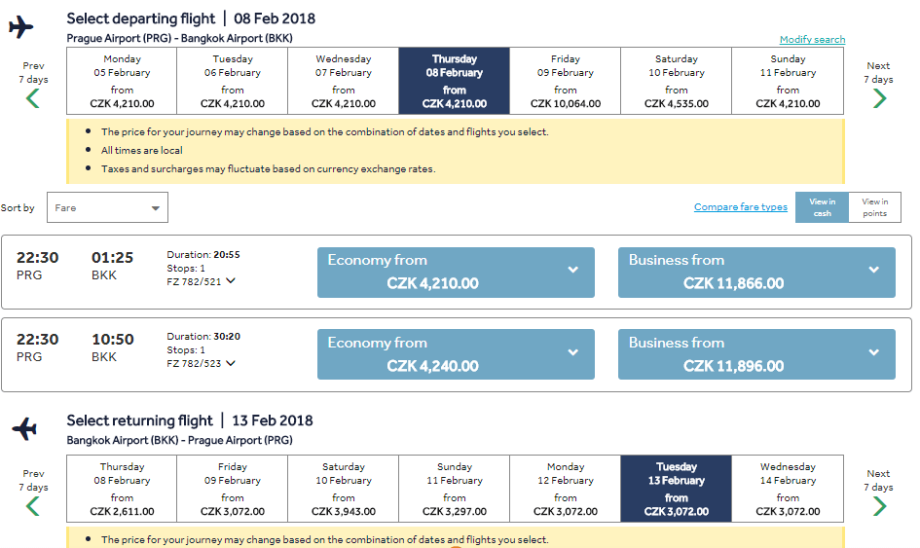Open the Modify search link

[x=812, y=40]
